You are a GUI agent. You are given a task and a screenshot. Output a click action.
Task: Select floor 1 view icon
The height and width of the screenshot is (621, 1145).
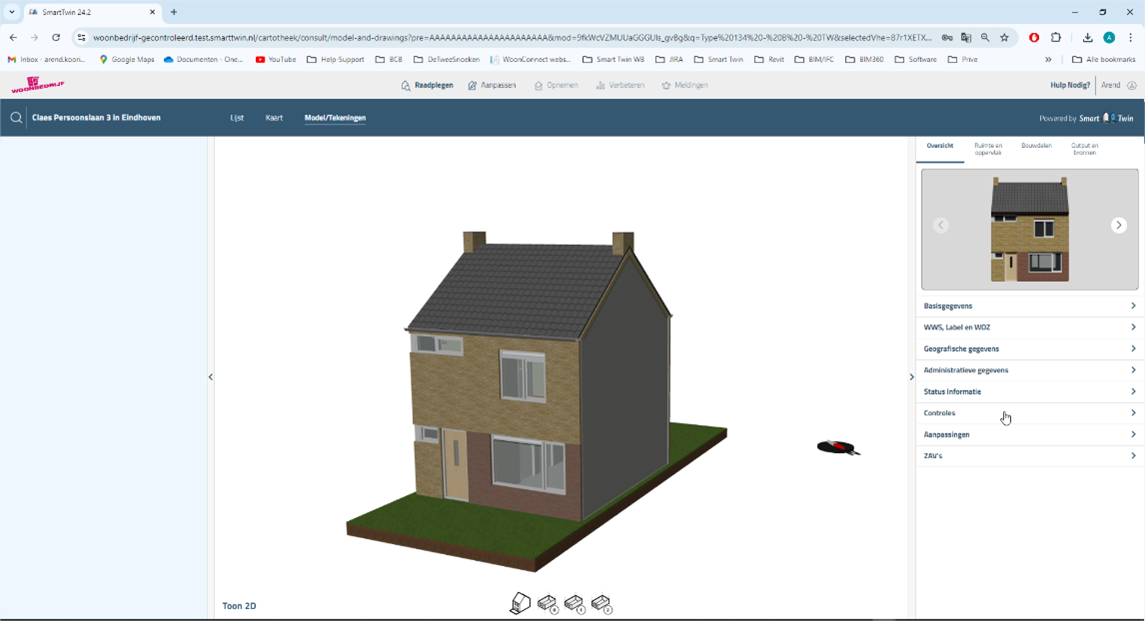574,603
